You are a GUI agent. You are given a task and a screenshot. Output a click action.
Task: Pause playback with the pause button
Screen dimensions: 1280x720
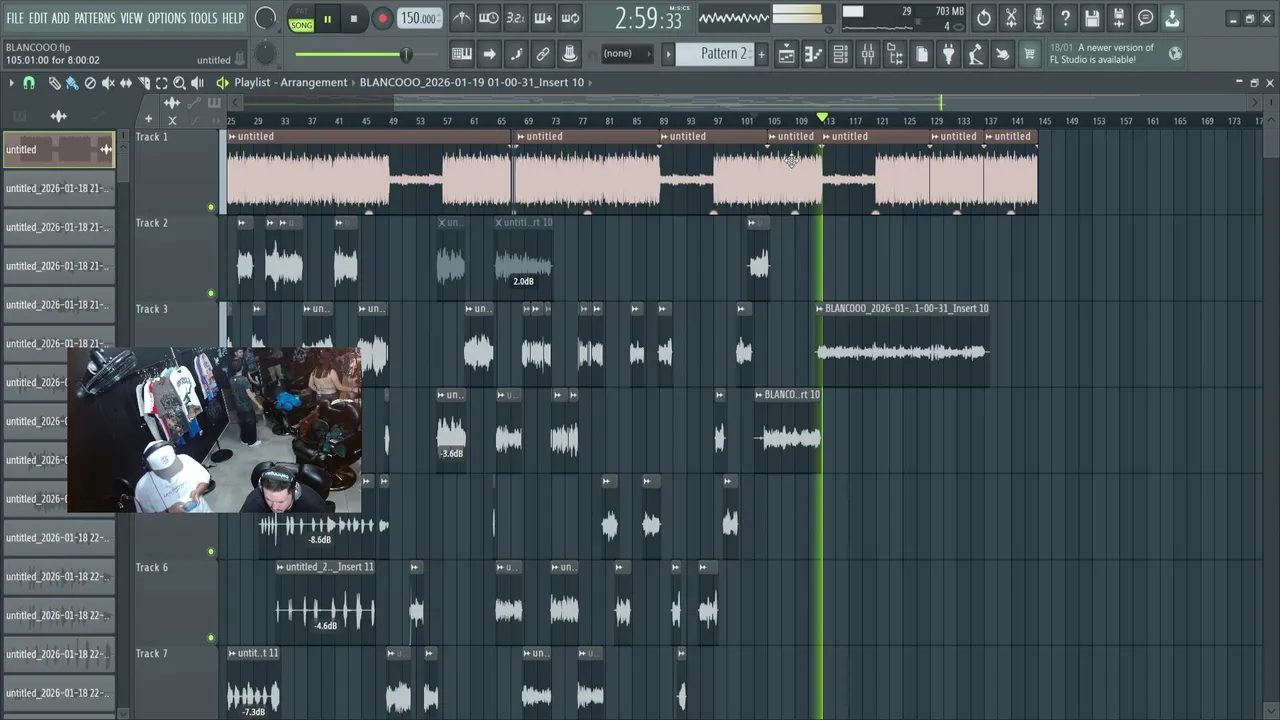point(327,19)
